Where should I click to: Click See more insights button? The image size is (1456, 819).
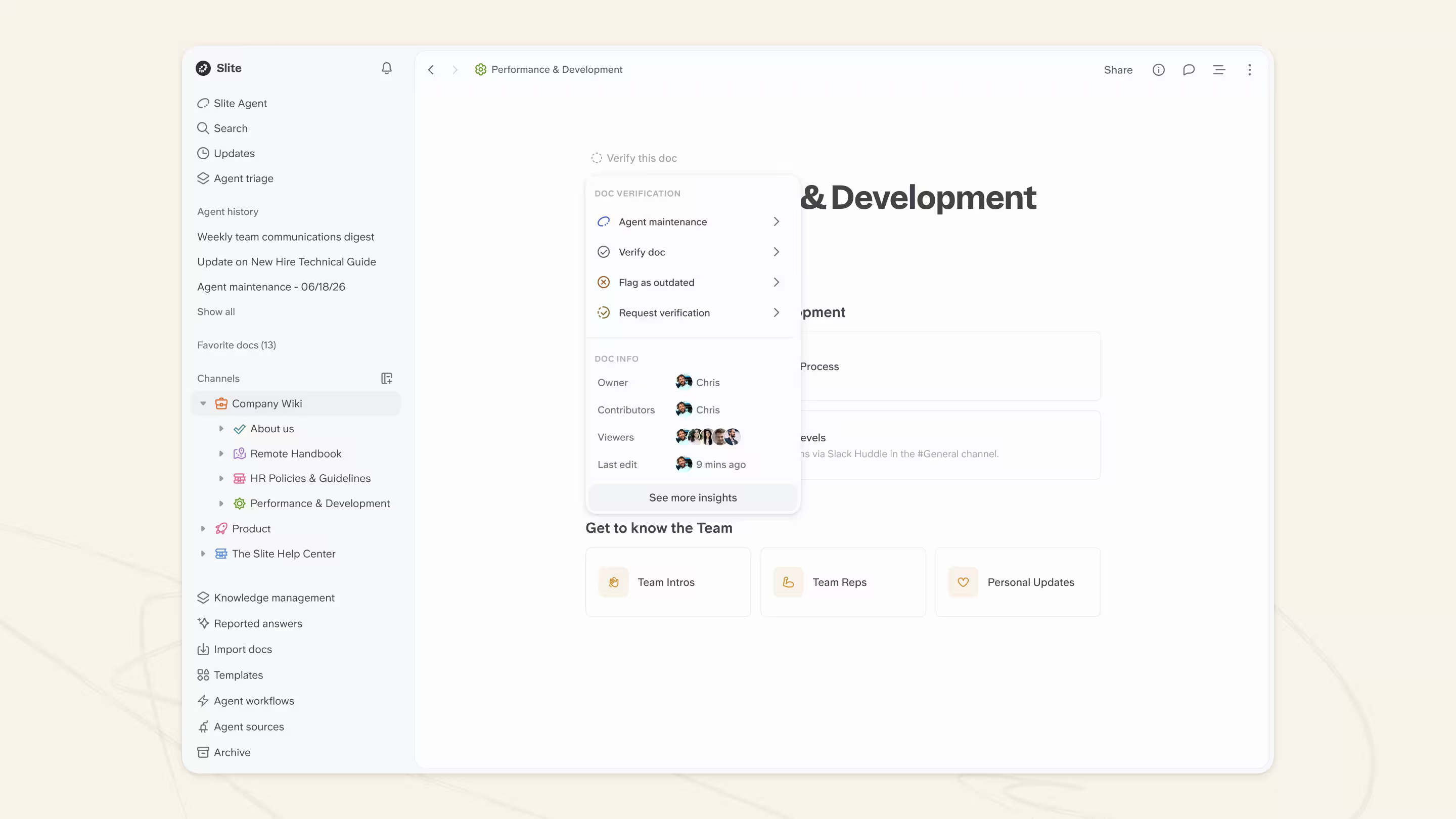693,497
